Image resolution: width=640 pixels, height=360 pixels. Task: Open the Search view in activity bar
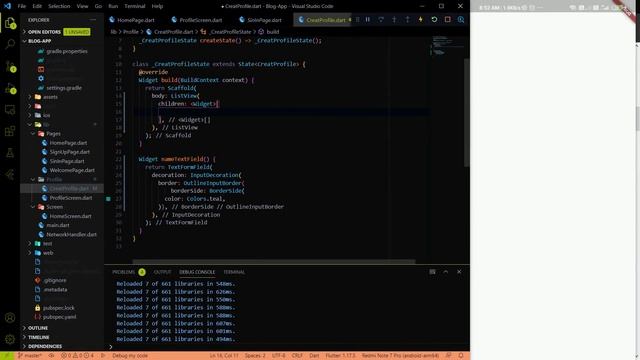(x=10, y=44)
